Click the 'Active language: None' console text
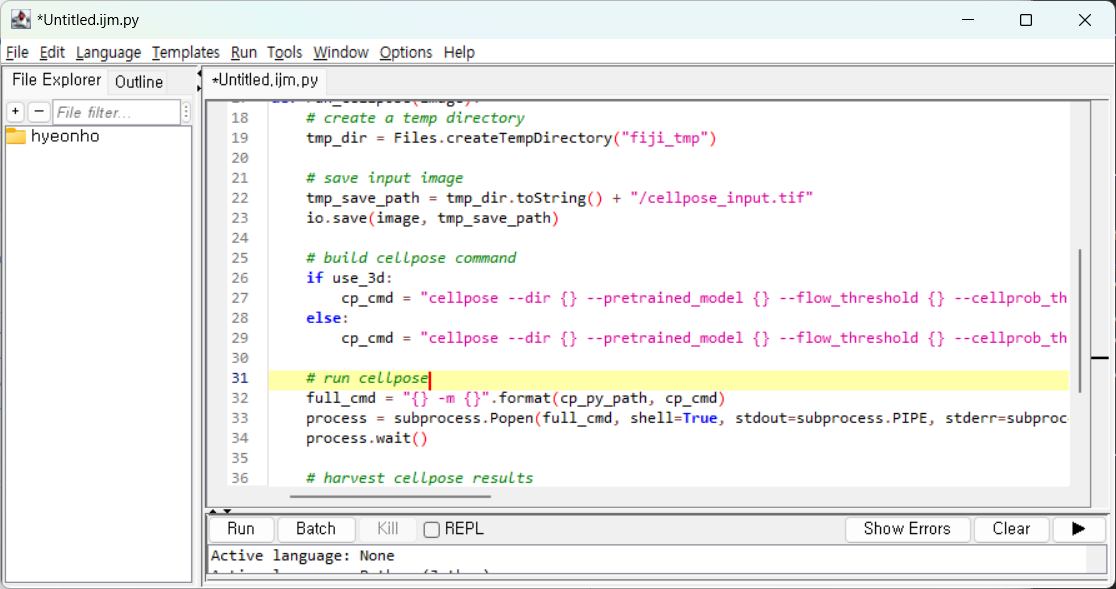 [x=302, y=556]
